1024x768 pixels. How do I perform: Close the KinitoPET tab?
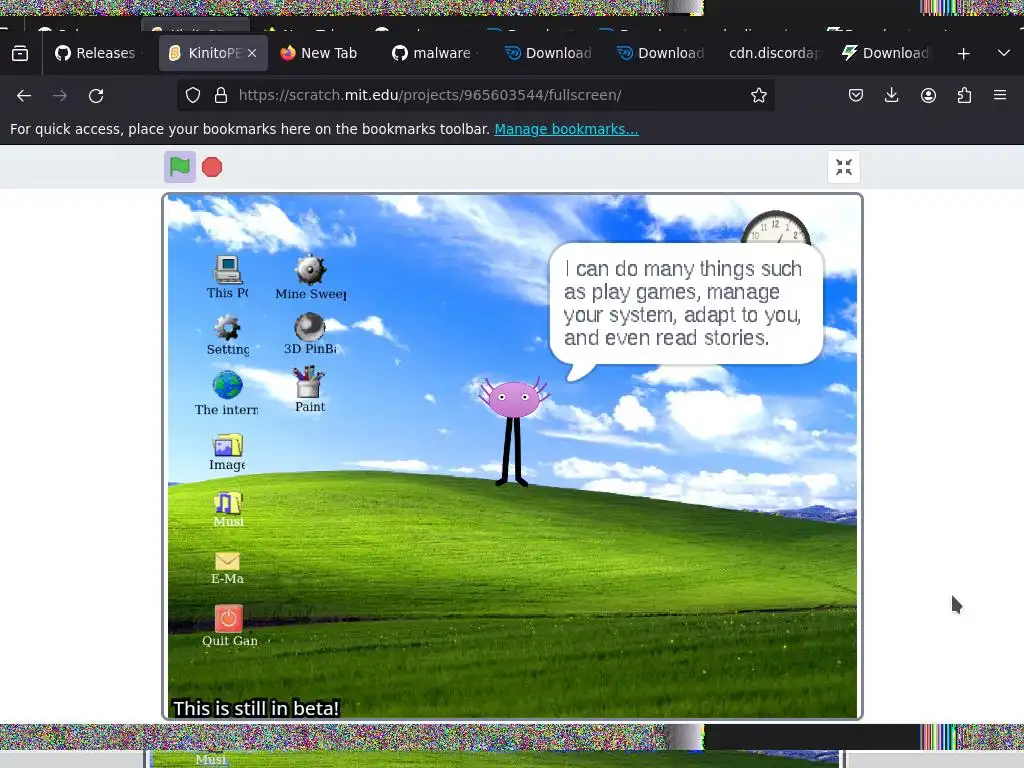tap(252, 54)
